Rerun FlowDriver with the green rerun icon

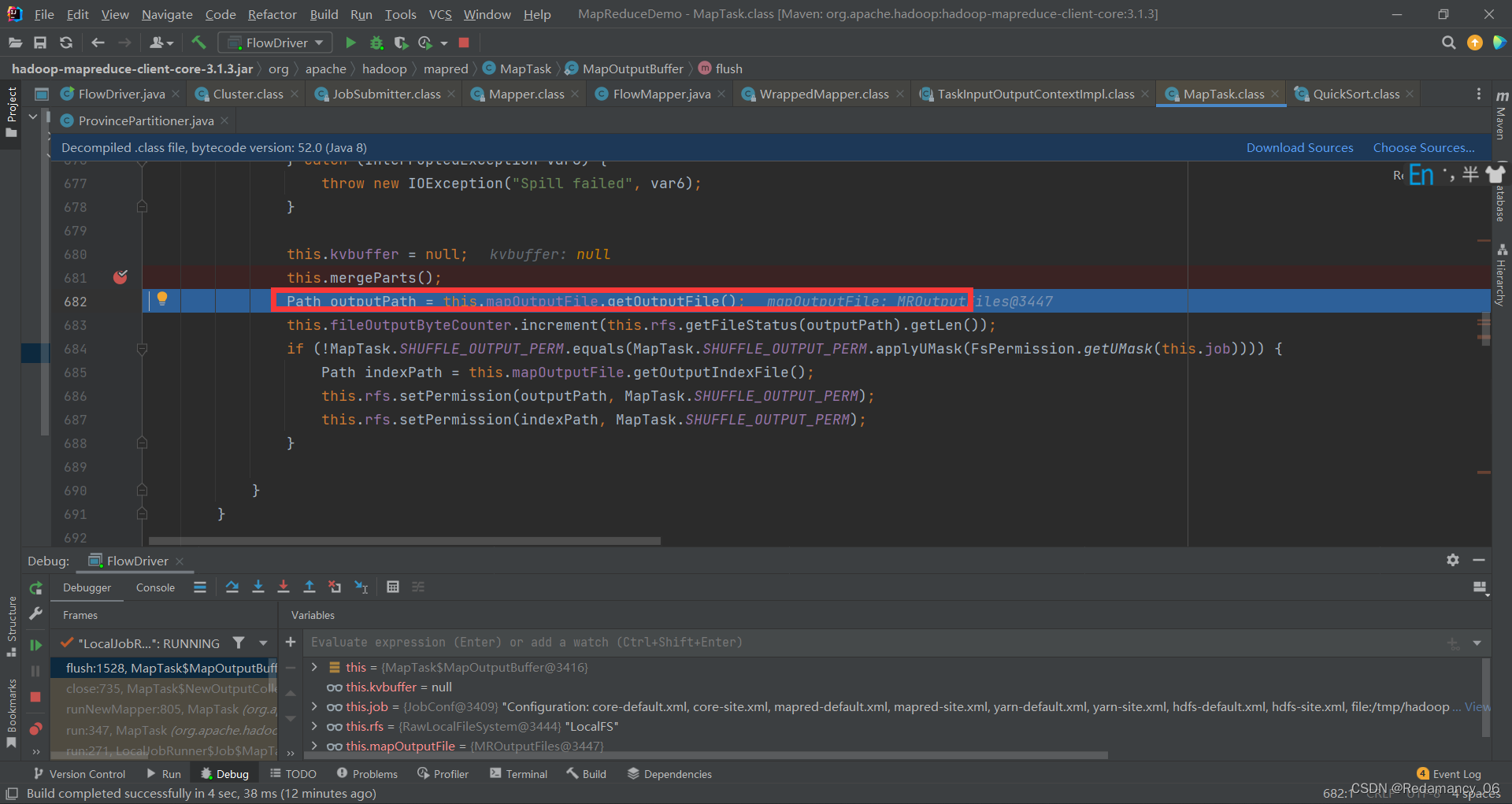pyautogui.click(x=35, y=588)
